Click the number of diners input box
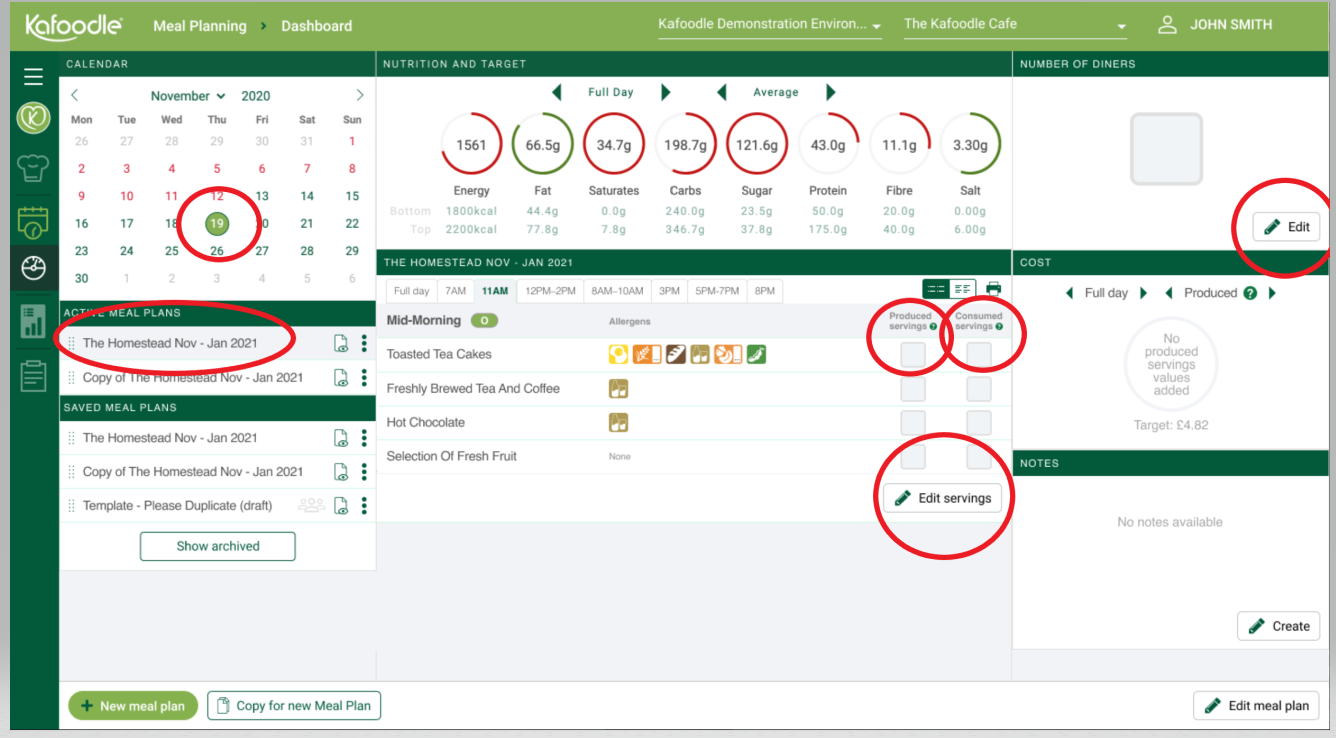This screenshot has height=738, width=1336. [x=1166, y=149]
